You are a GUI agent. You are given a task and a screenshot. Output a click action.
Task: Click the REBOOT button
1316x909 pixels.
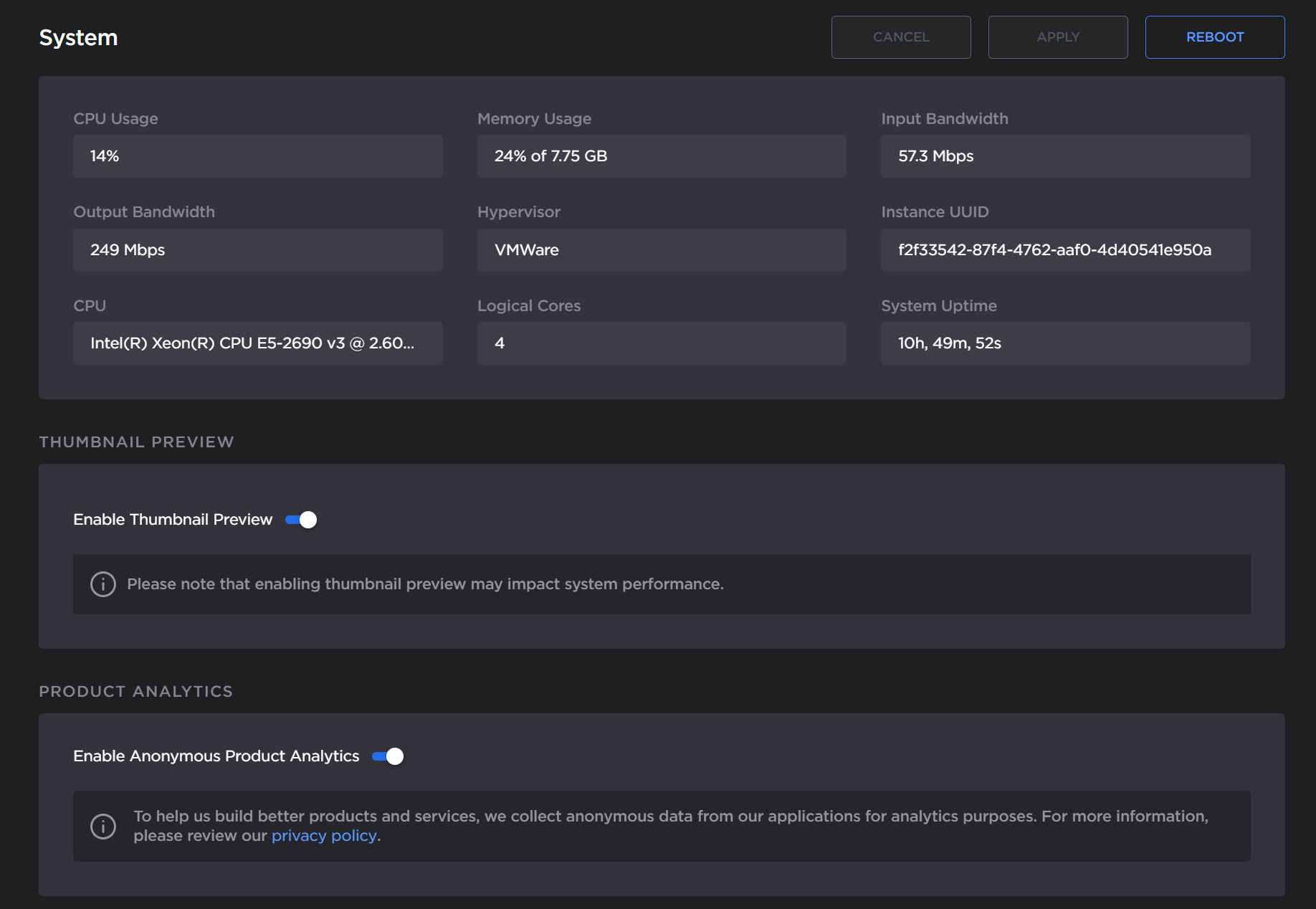1214,37
